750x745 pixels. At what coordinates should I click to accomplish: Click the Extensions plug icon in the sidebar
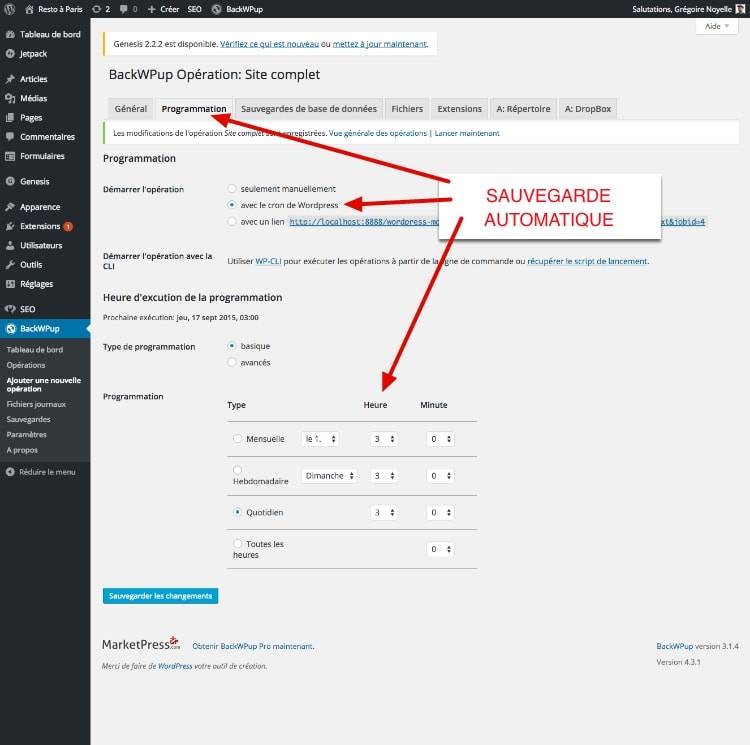coord(10,226)
